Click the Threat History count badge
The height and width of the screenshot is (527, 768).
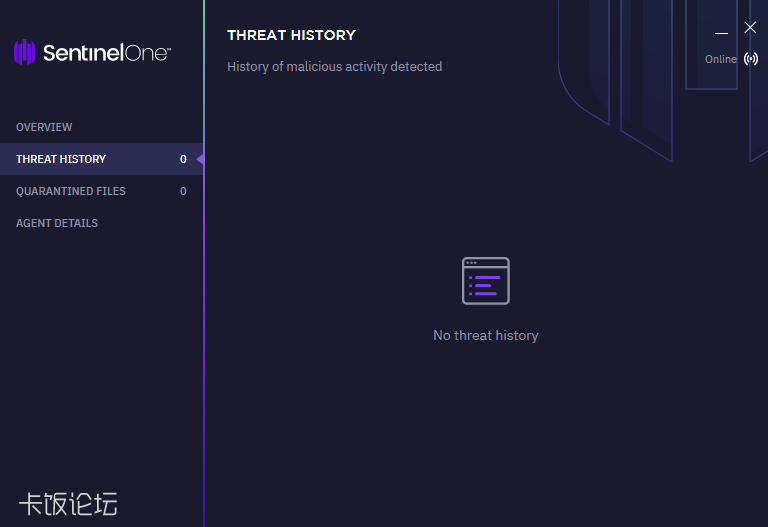pyautogui.click(x=183, y=159)
